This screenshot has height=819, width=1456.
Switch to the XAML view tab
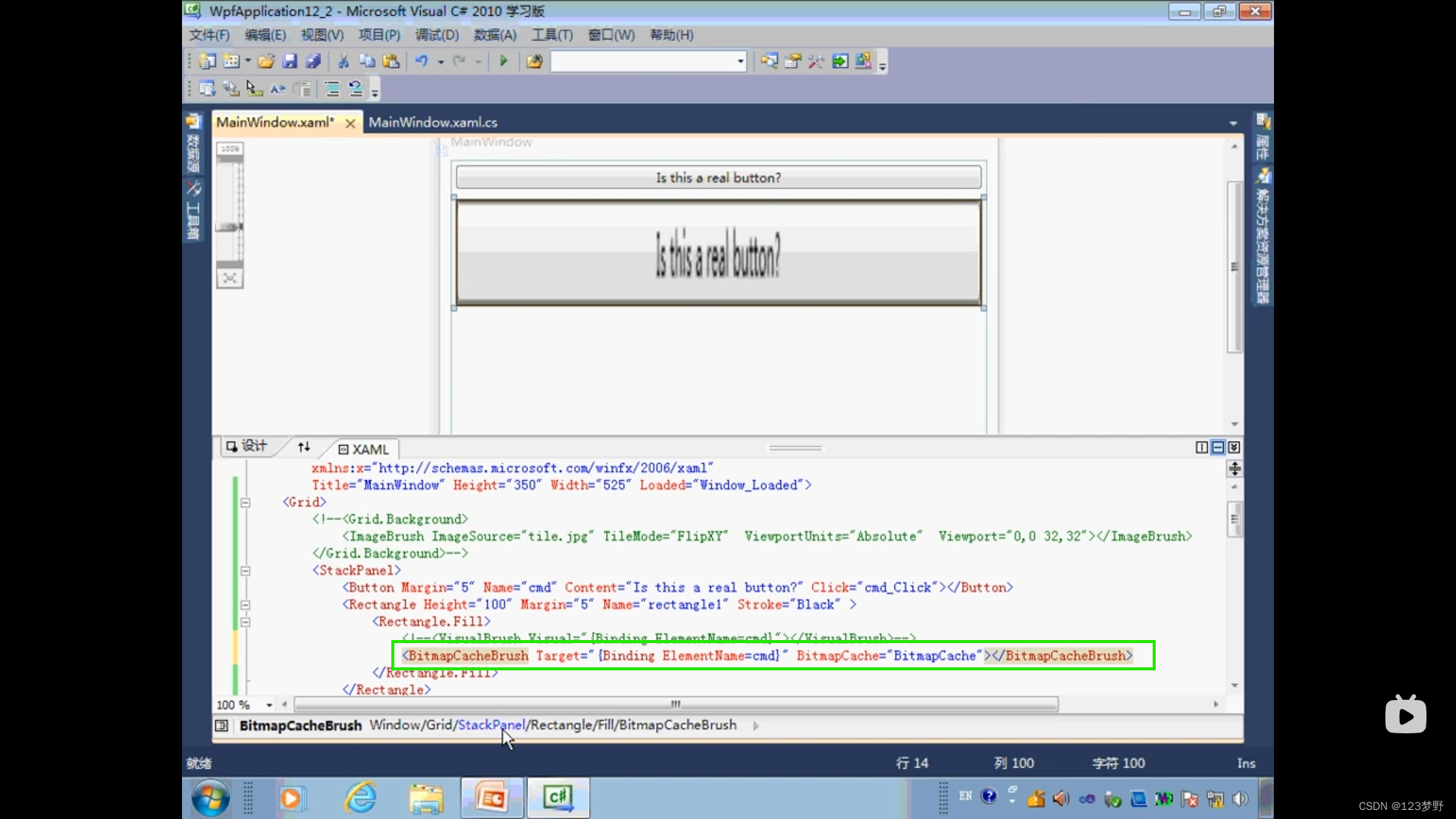click(363, 450)
